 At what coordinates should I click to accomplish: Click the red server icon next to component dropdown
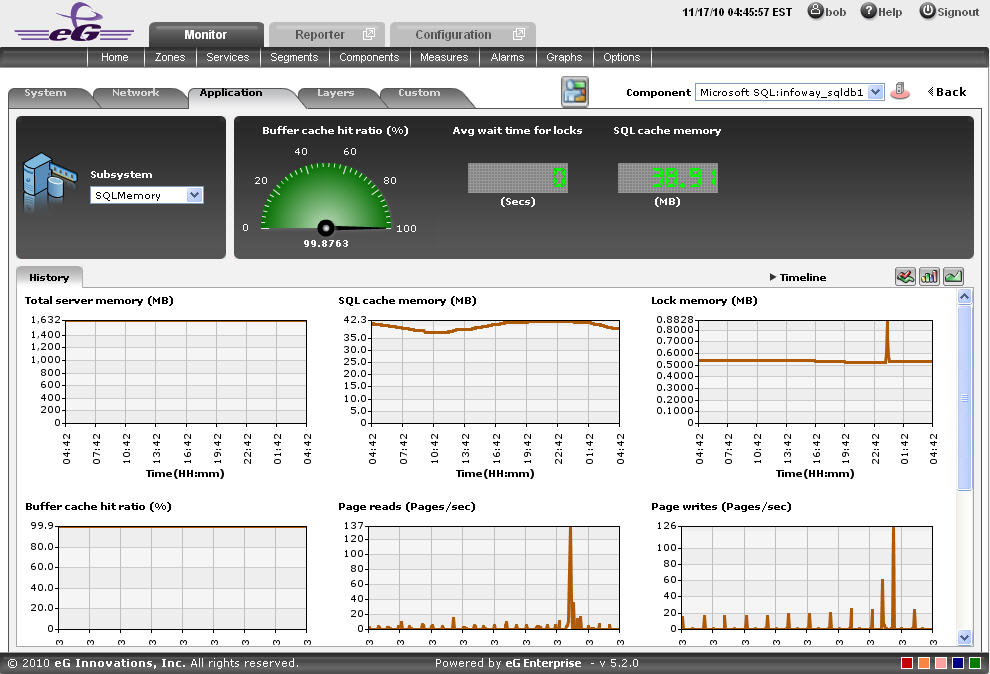(x=900, y=92)
